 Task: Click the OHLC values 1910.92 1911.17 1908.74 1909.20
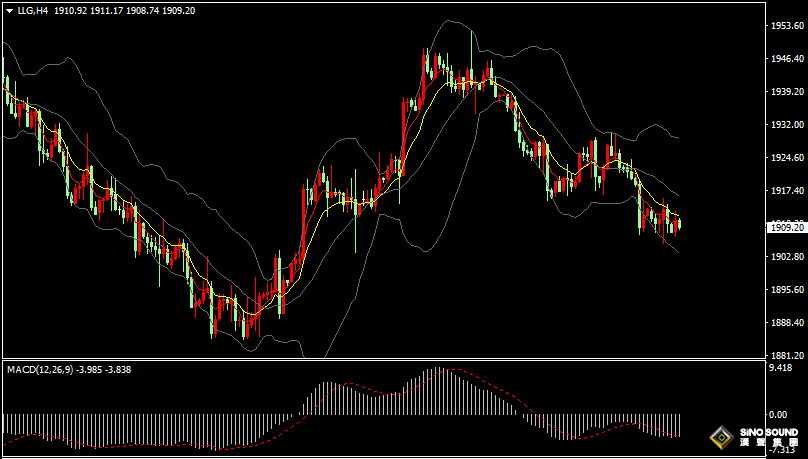pos(124,9)
